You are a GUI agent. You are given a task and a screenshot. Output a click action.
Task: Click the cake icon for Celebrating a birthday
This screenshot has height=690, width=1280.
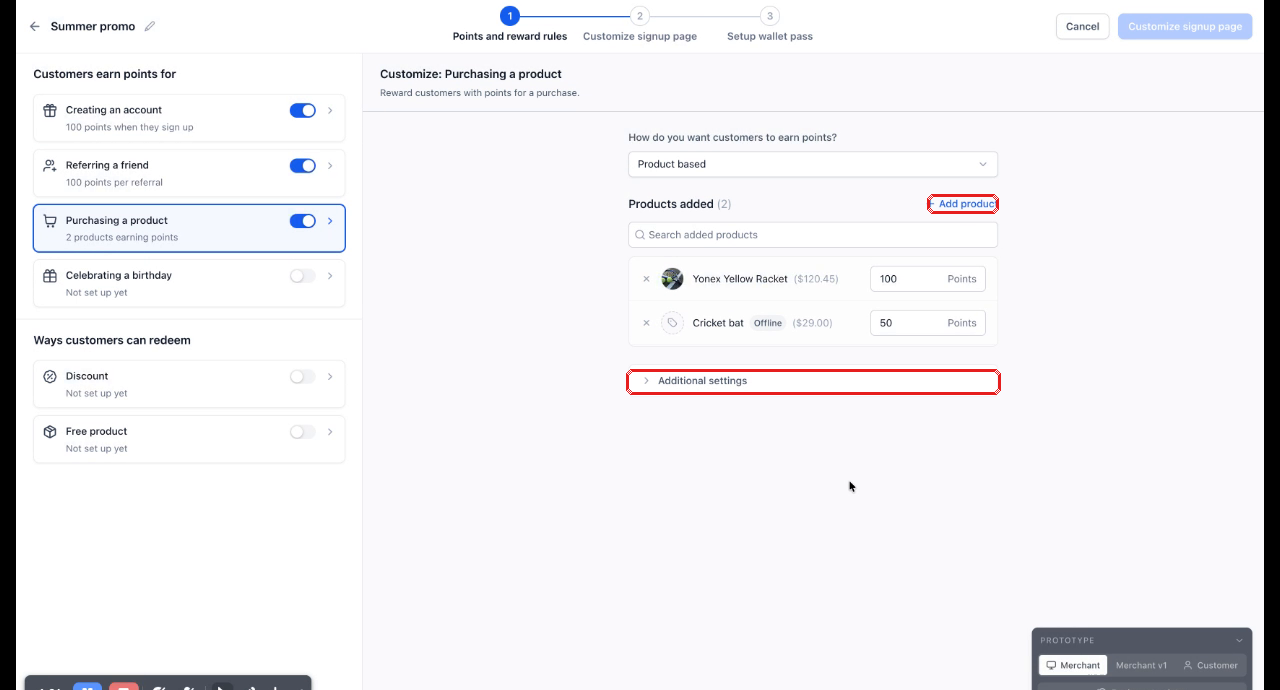click(50, 276)
